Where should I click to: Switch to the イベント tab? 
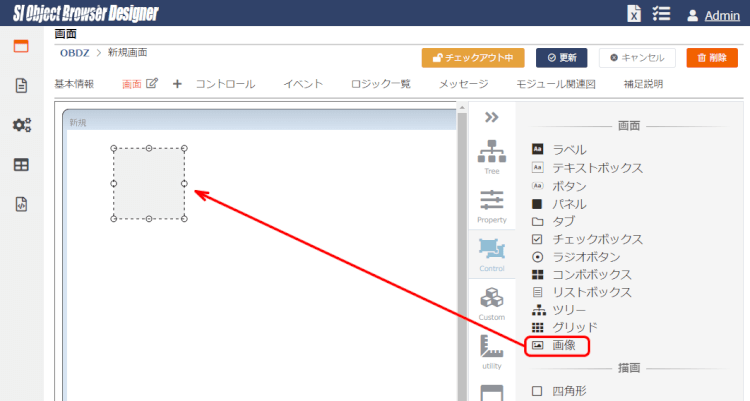(303, 84)
